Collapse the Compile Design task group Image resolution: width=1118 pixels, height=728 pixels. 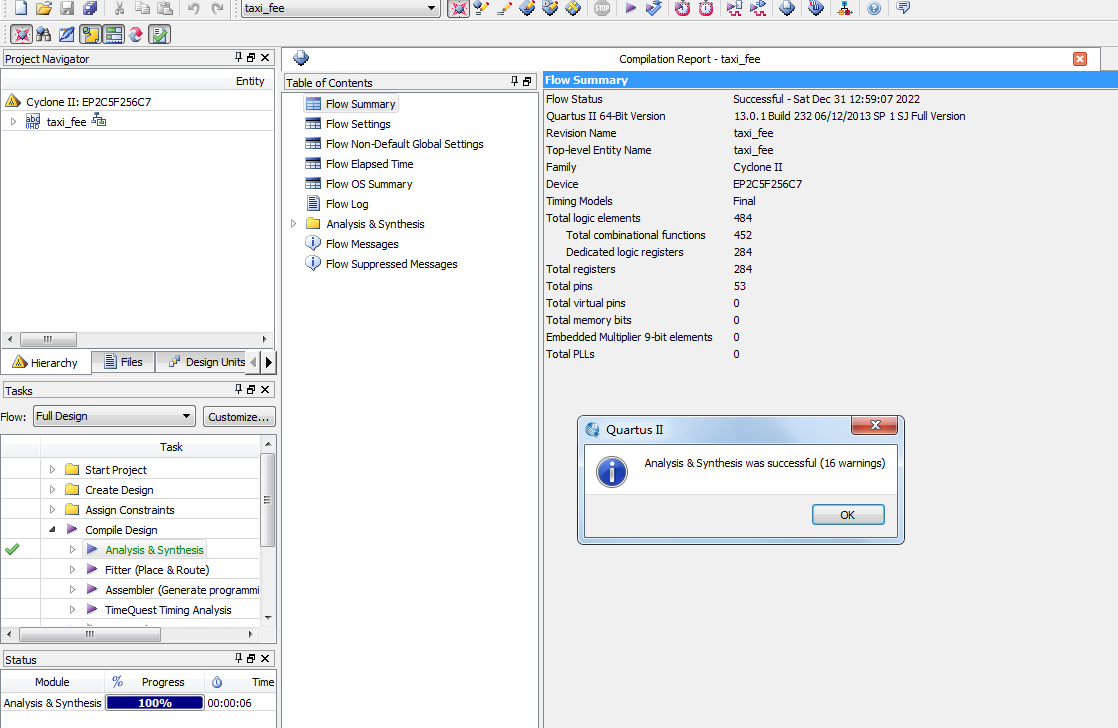52,530
